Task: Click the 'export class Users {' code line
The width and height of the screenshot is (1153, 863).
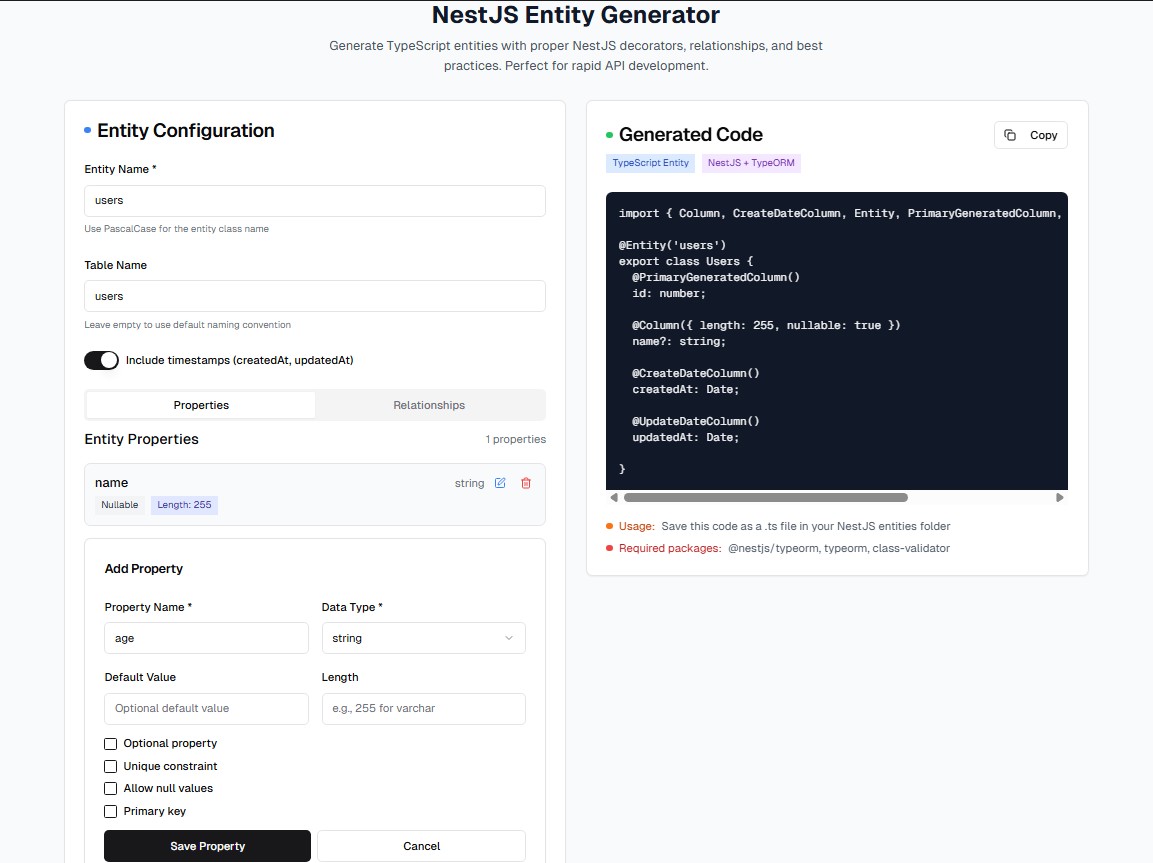Action: (686, 262)
